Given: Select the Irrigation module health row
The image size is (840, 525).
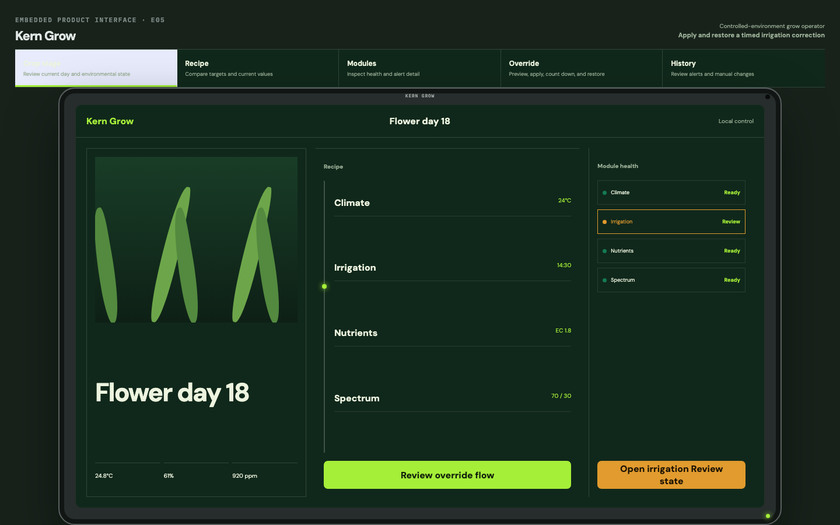Looking at the screenshot, I should coord(671,221).
